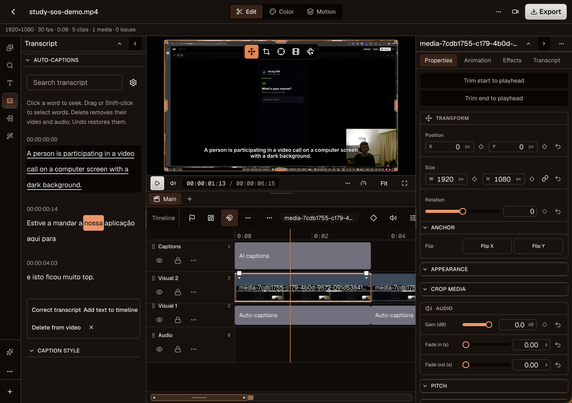Reset Position with the undo arrow
This screenshot has height=403, width=572.
pyautogui.click(x=558, y=147)
